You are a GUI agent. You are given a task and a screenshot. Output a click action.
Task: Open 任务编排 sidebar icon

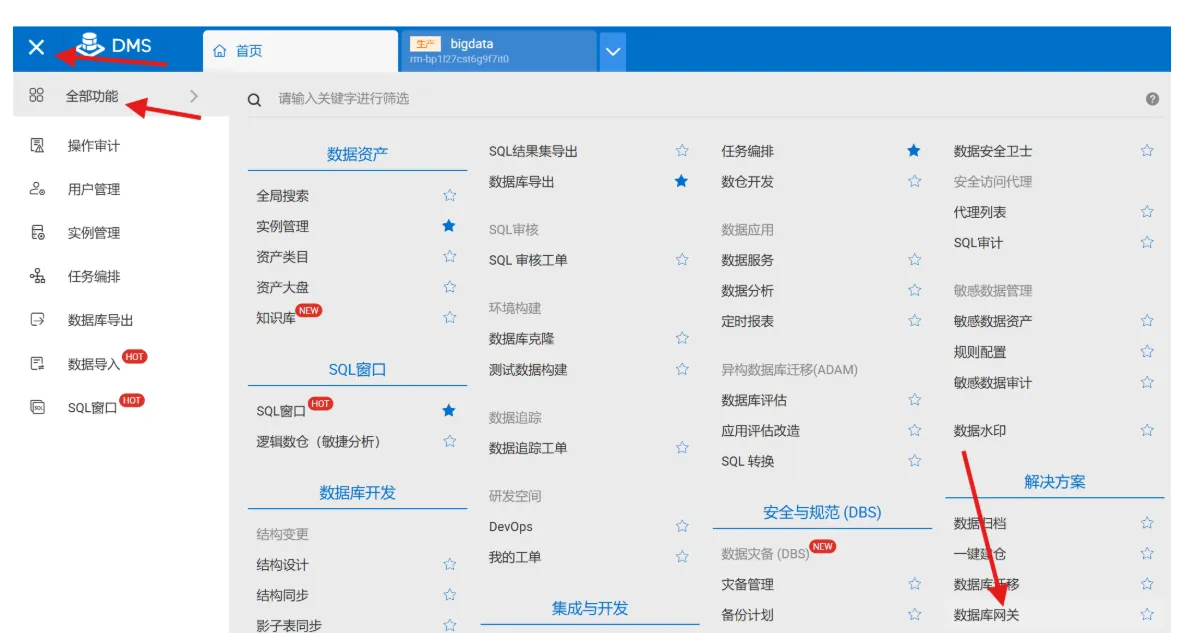click(37, 276)
